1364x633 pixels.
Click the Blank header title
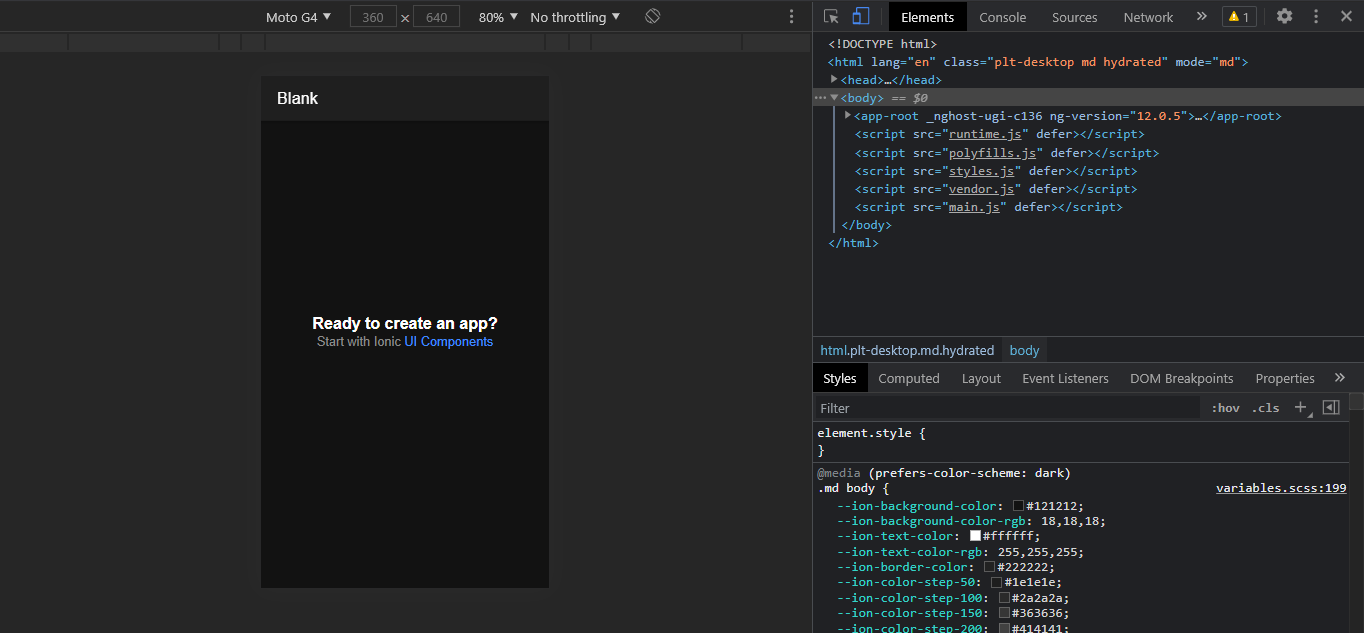click(x=297, y=98)
